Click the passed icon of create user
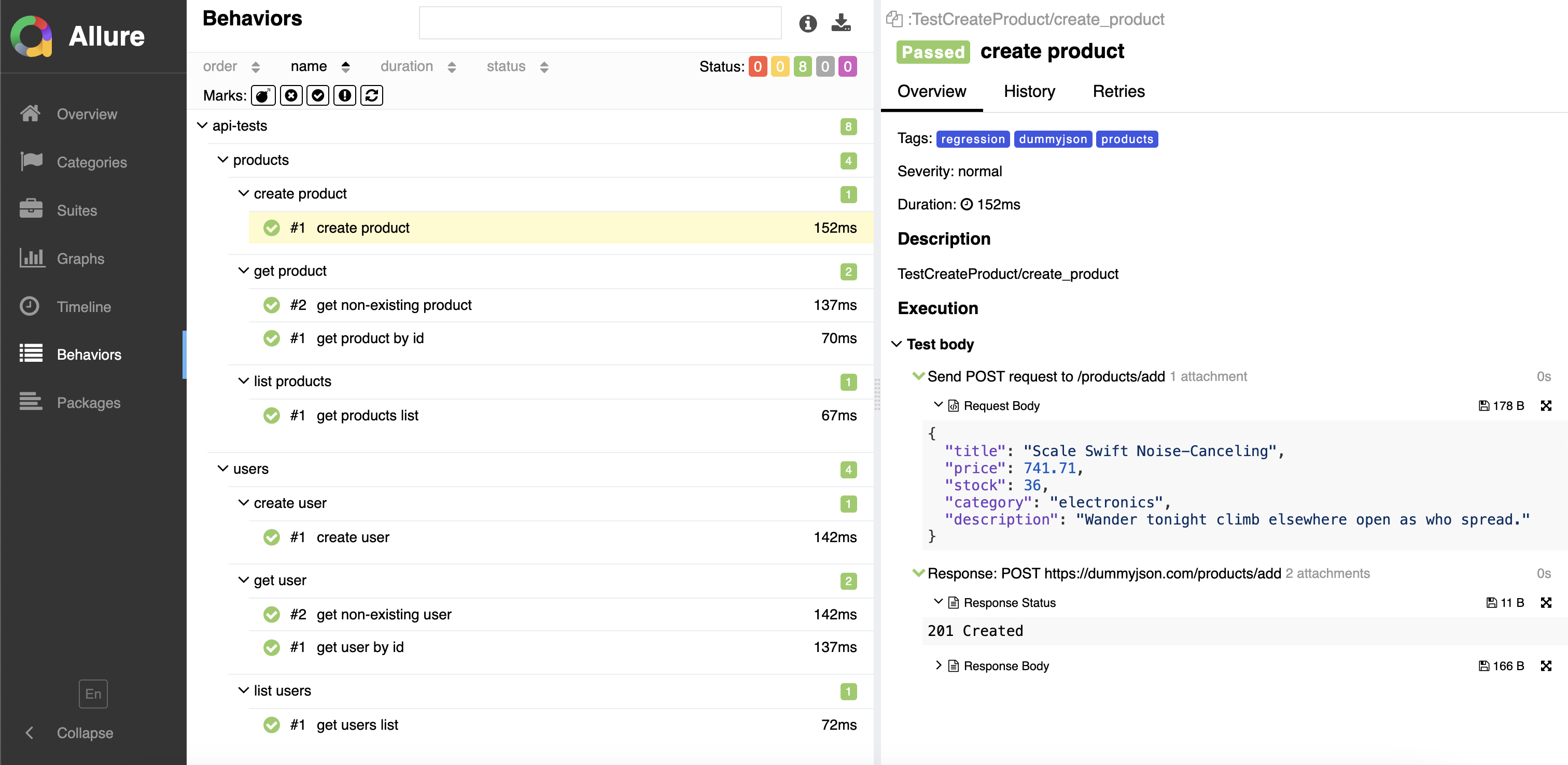1568x765 pixels. click(x=272, y=537)
